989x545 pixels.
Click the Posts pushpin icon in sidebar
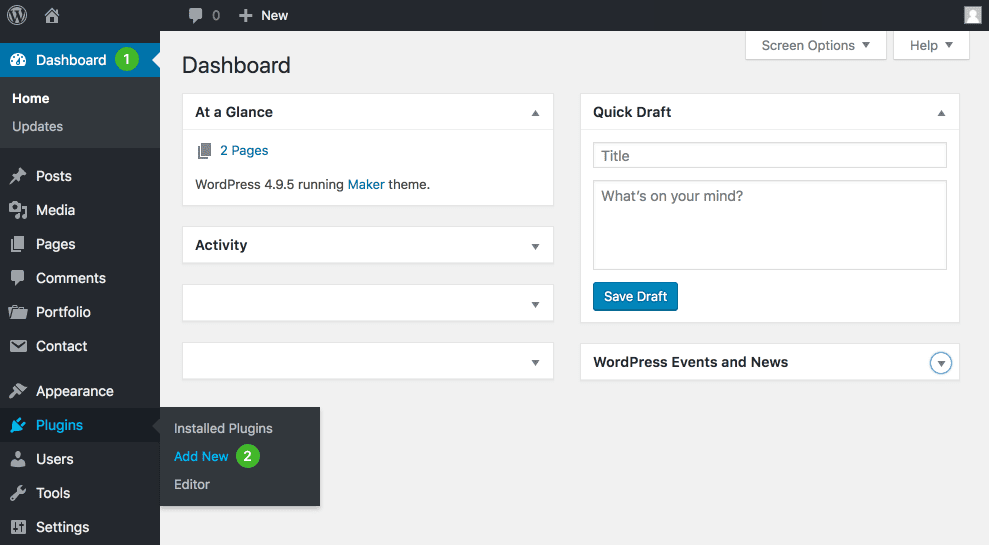[18, 176]
